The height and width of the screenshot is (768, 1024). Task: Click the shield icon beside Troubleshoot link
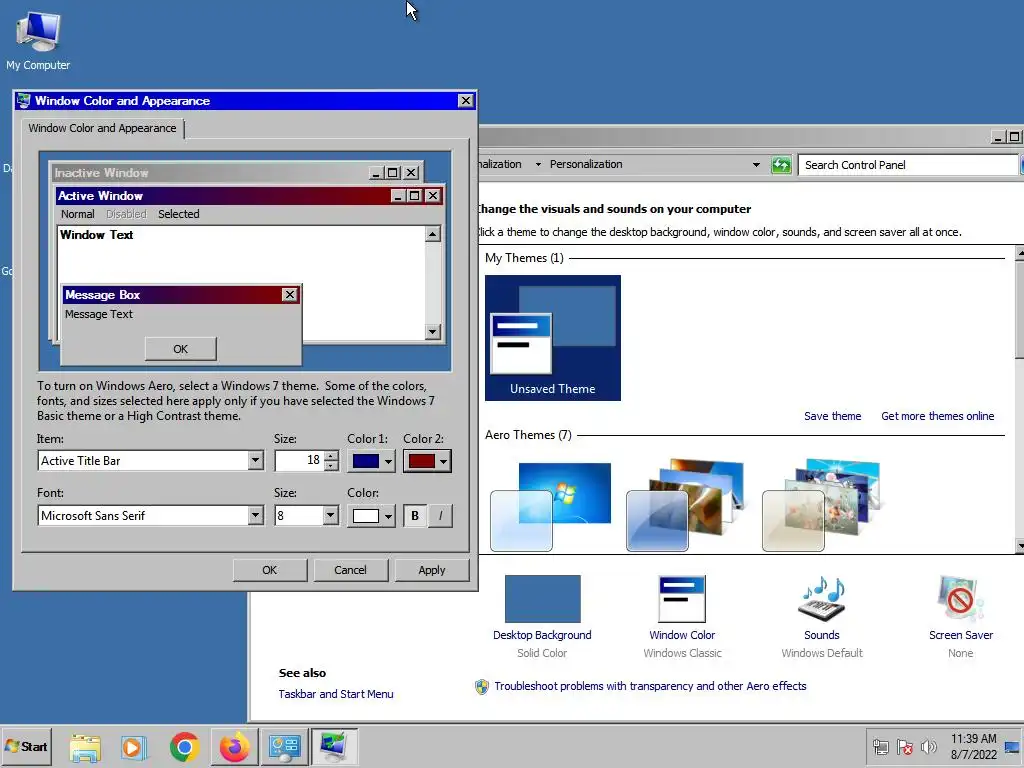[x=482, y=686]
